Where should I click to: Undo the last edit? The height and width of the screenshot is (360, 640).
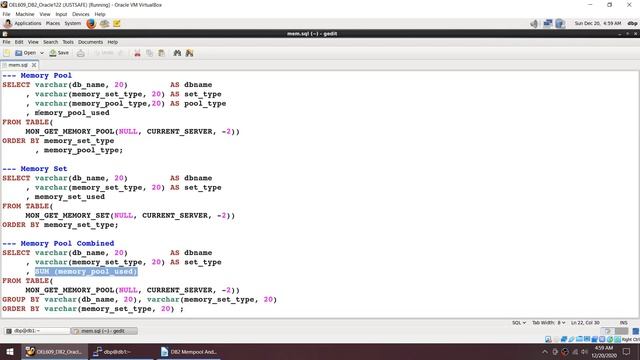click(104, 53)
